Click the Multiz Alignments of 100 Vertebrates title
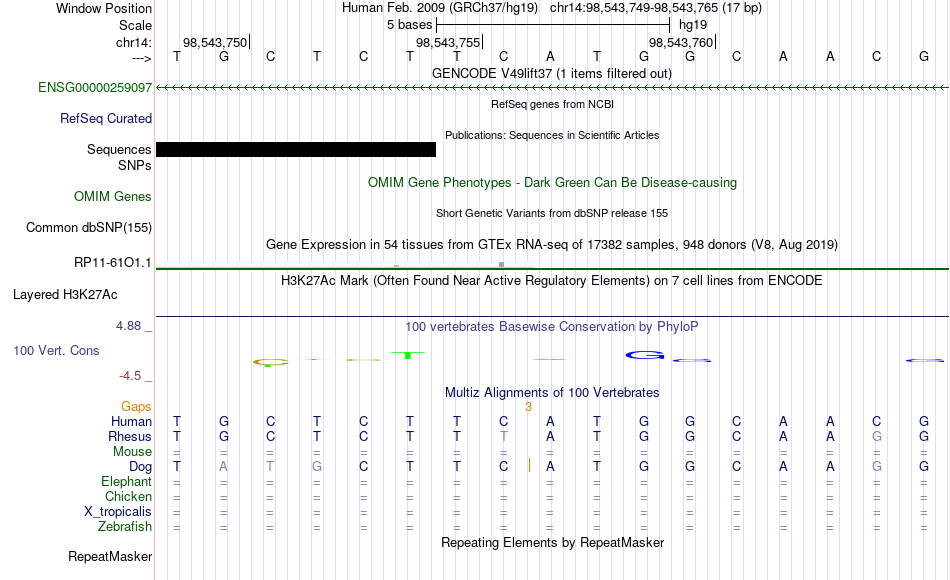The width and height of the screenshot is (950, 580). pyautogui.click(x=552, y=392)
